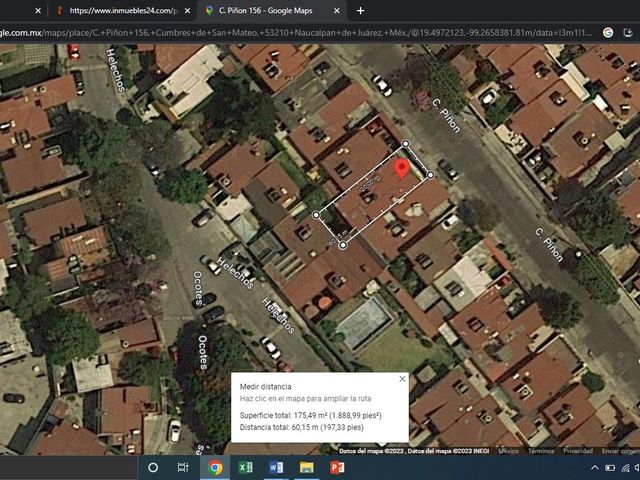Open Task View on the taskbar
Viewport: 640px width, 480px height.
(x=183, y=467)
